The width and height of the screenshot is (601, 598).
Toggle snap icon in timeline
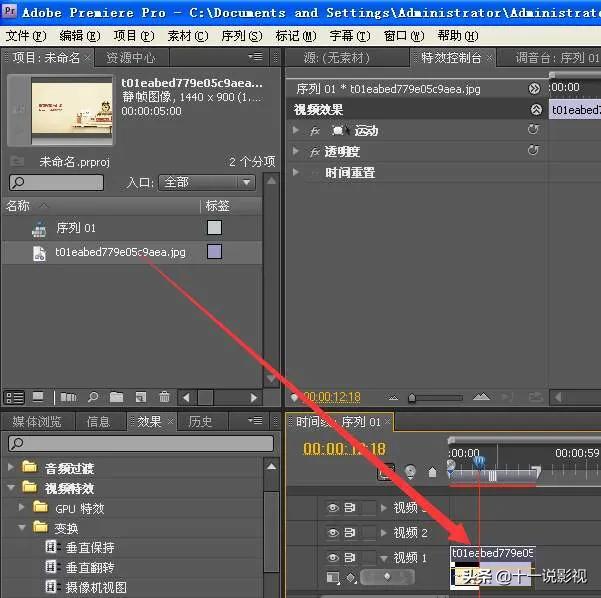click(386, 472)
